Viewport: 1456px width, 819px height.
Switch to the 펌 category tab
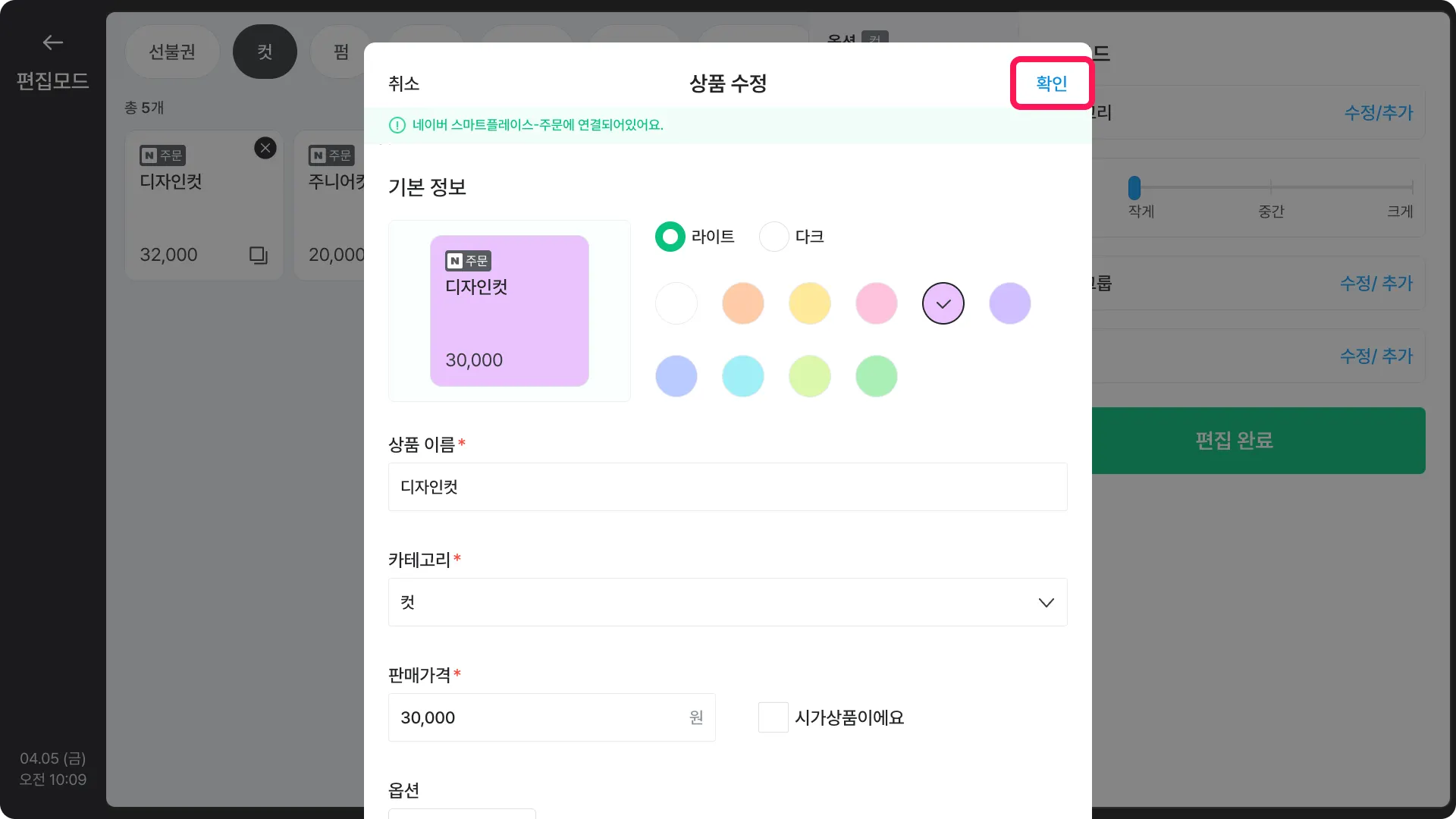[x=340, y=52]
